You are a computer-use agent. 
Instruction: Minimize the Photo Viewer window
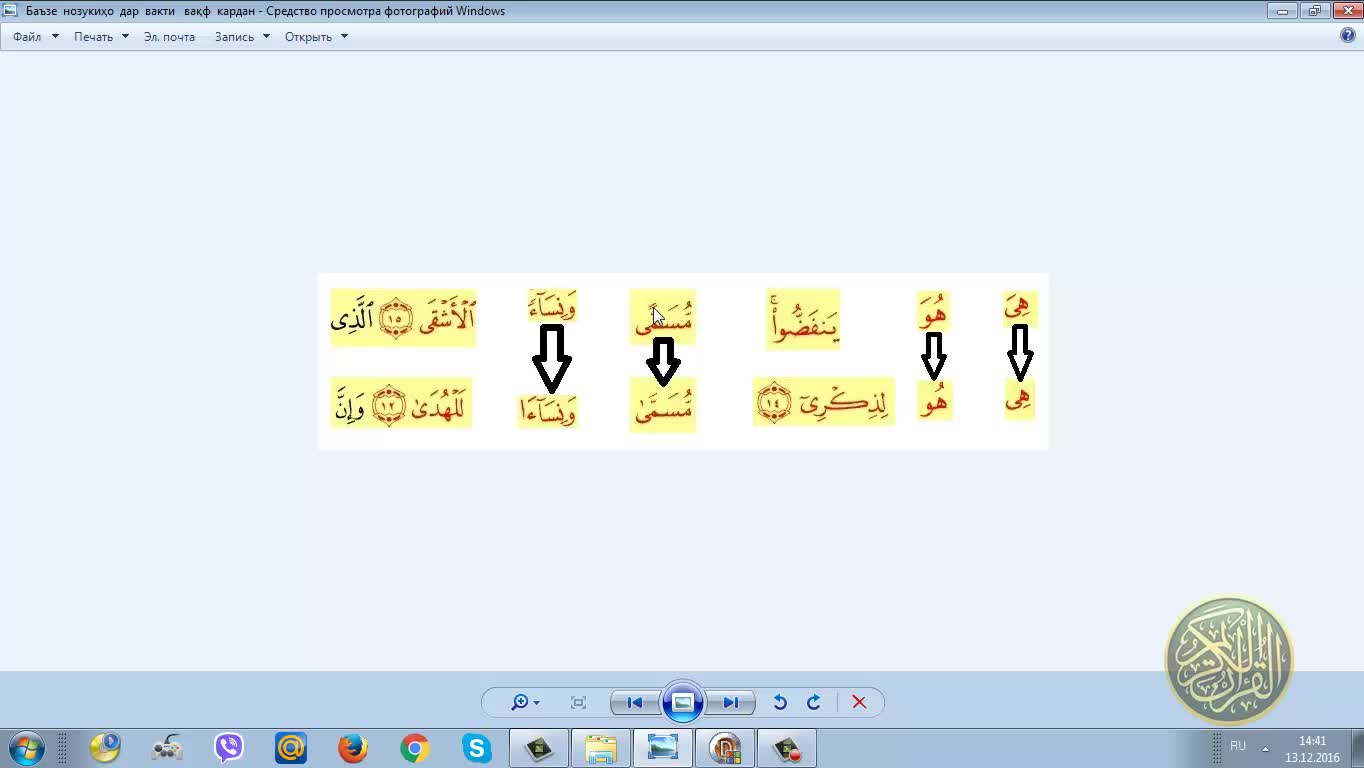(x=1282, y=11)
